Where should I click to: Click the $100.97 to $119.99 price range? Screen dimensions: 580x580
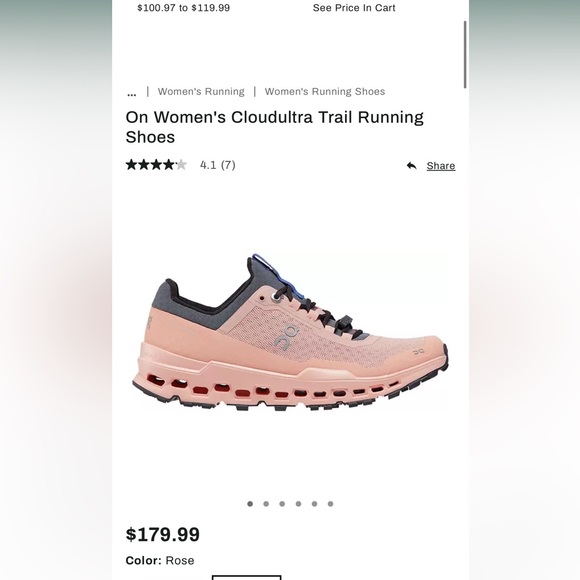pos(183,8)
